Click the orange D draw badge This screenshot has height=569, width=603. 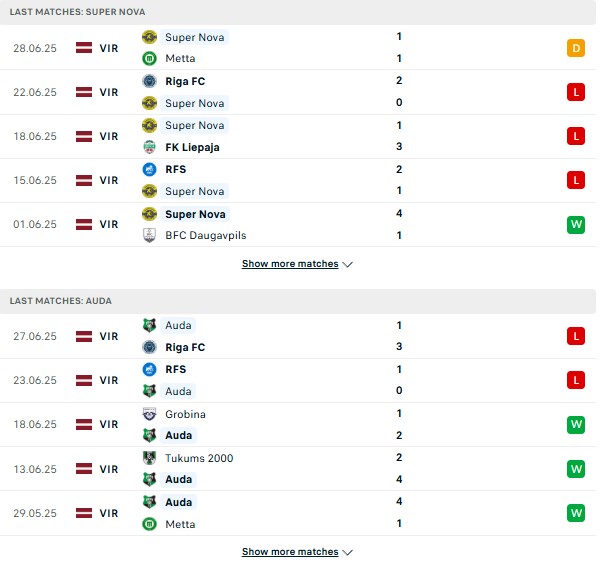pos(576,48)
